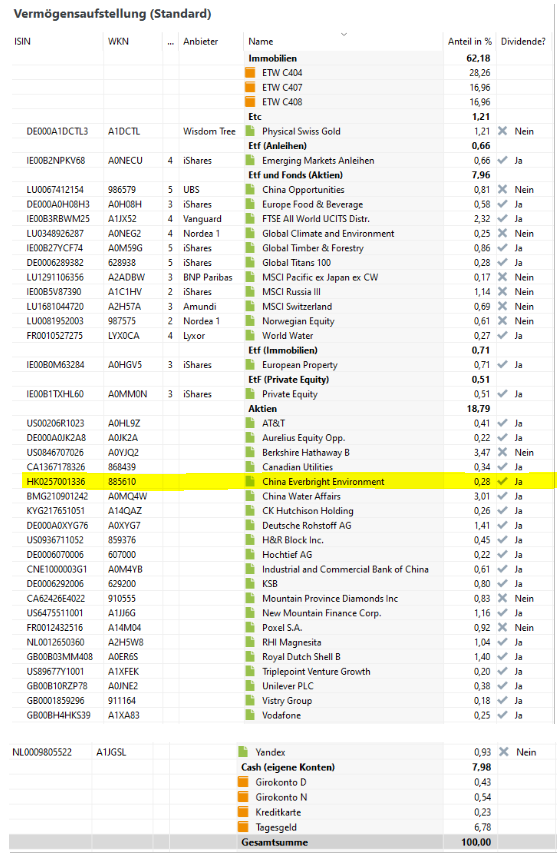Toggle dividend cross for Berkshire Hathaway B
This screenshot has width=557, height=854.
point(503,452)
